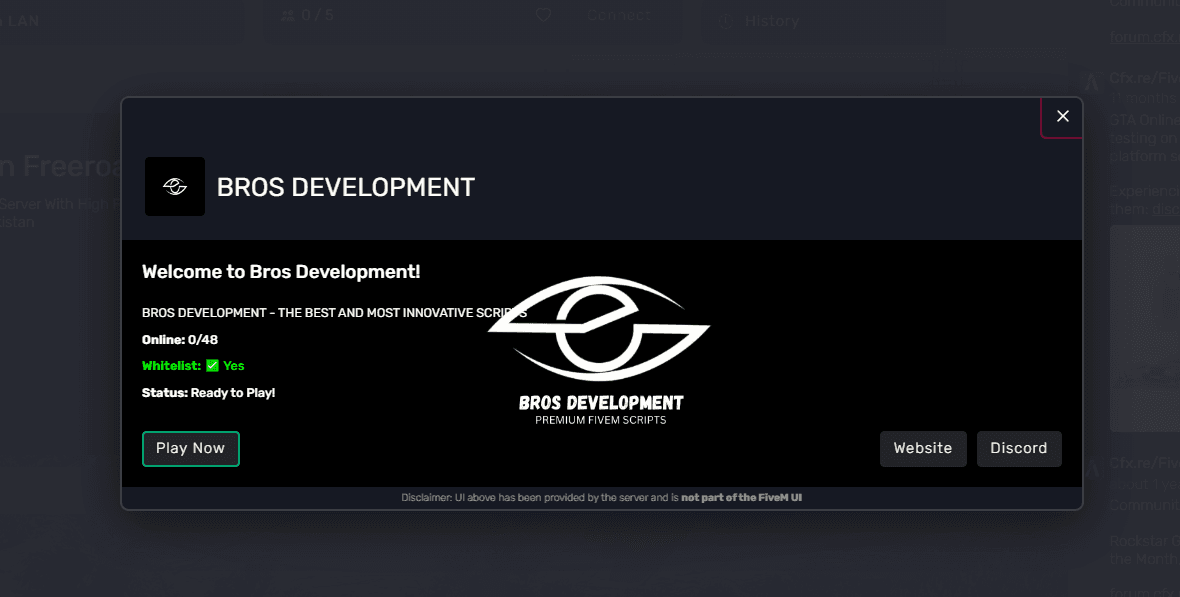Click the disclaimer text below the server UI
The image size is (1180, 597).
(601, 498)
